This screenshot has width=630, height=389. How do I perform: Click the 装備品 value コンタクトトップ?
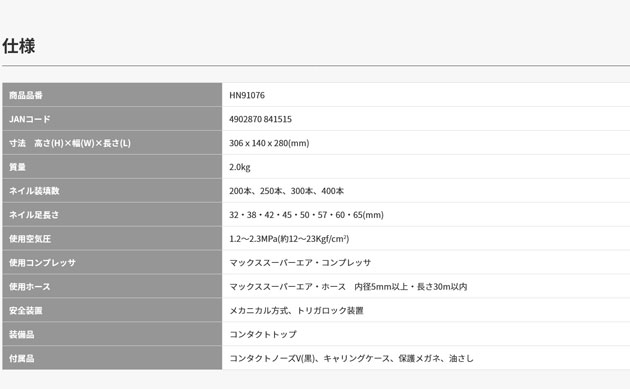click(263, 334)
